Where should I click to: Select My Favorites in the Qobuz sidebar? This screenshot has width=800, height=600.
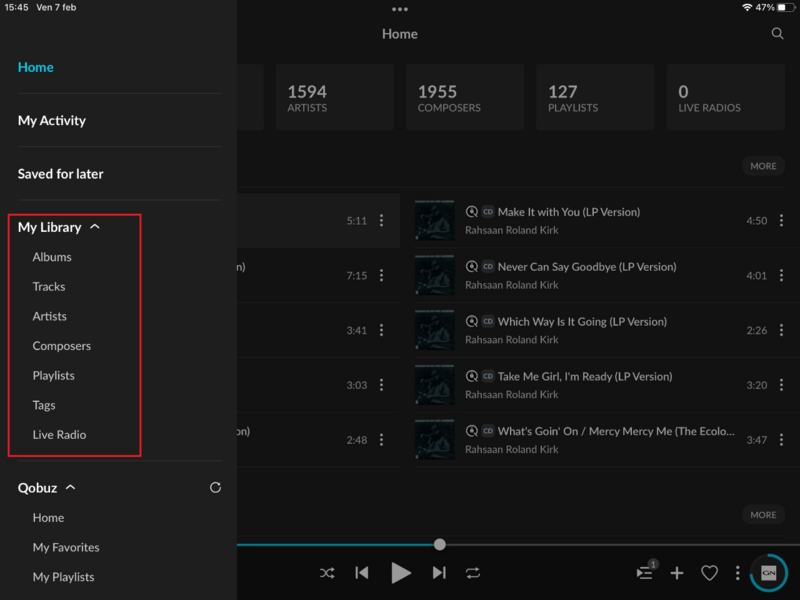coord(65,547)
